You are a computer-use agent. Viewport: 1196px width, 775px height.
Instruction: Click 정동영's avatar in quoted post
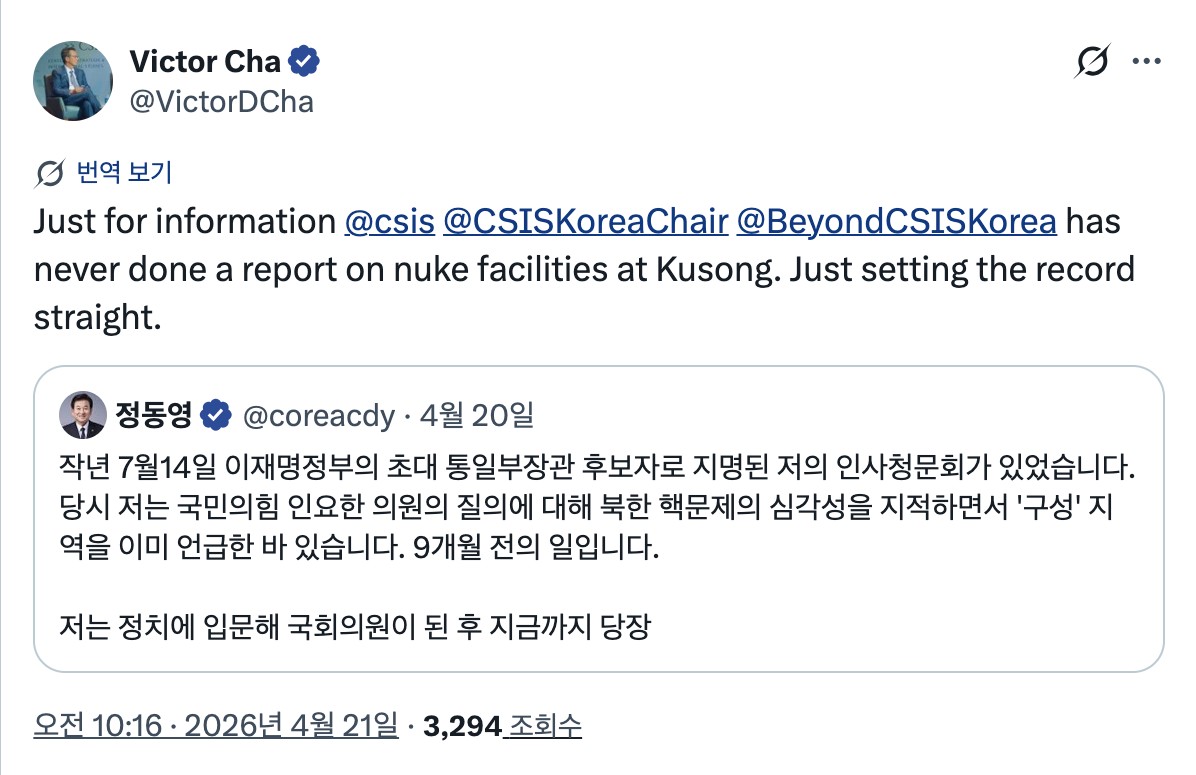click(83, 414)
